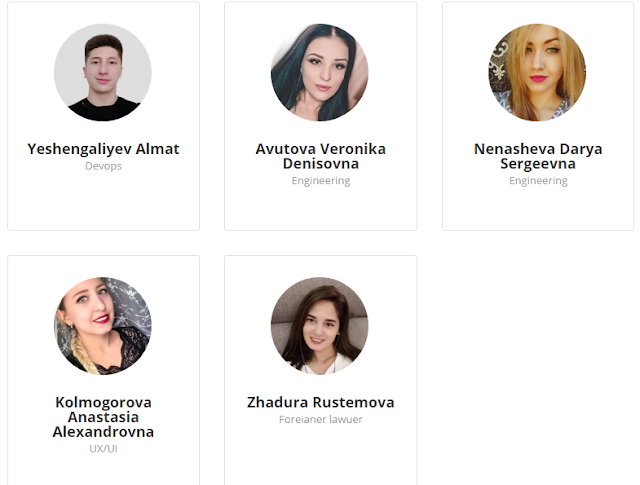Viewport: 640px width, 485px height.
Task: Open the Zhadura Rustemova name heading
Action: point(321,403)
